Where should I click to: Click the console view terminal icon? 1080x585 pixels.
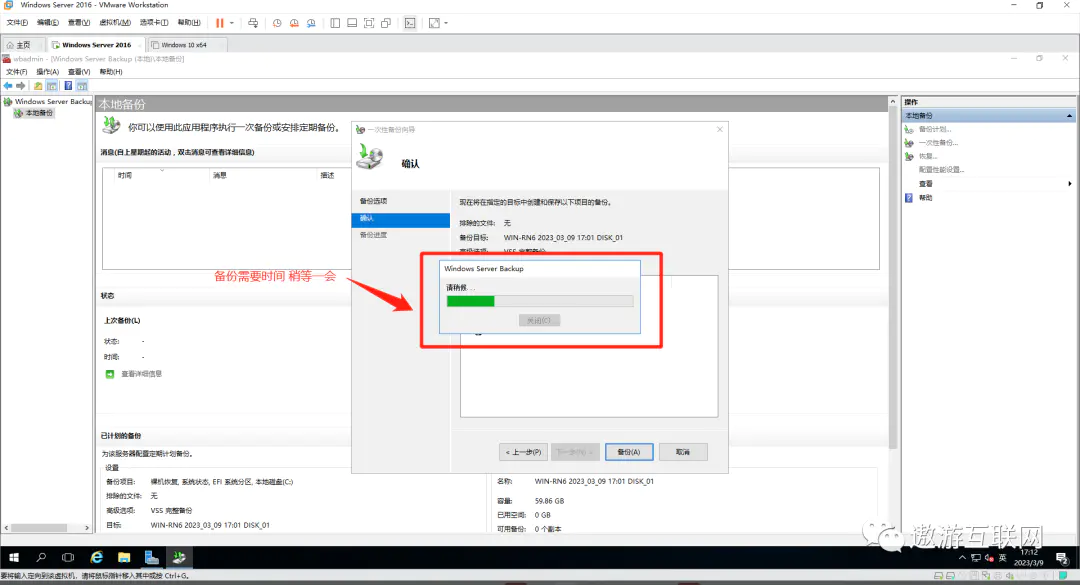(x=410, y=23)
